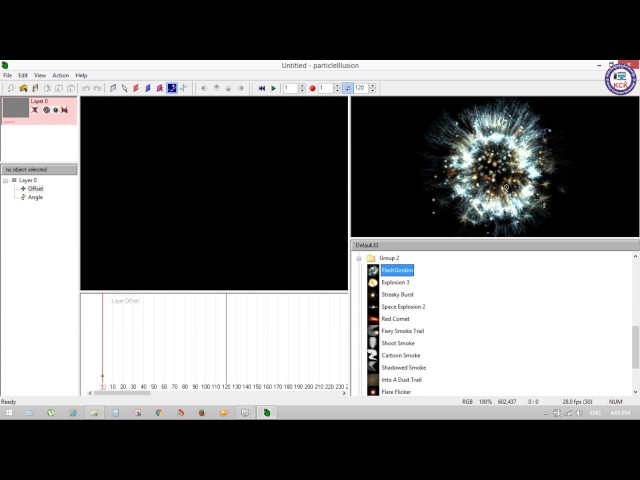640x480 pixels.
Task: Click the New project toolbar icon
Action: (x=11, y=88)
